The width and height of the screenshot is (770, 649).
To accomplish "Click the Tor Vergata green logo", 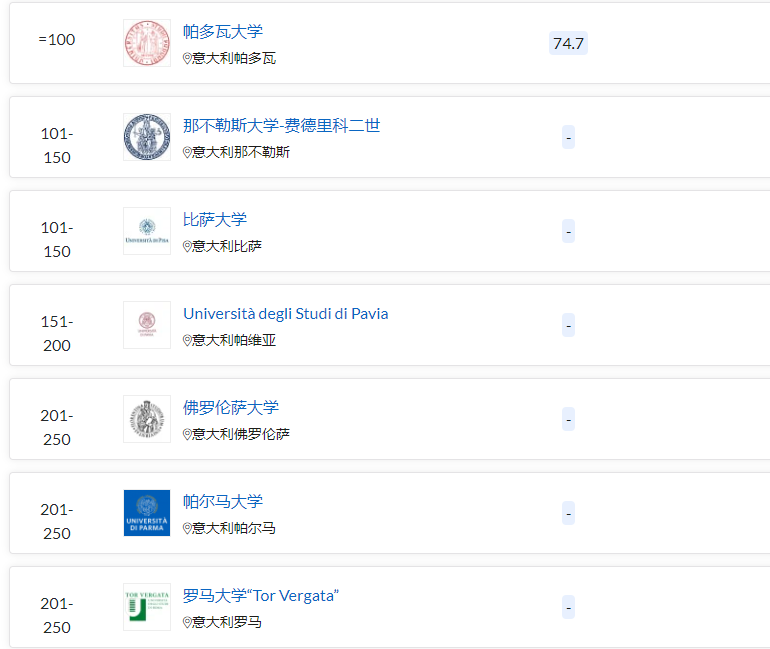I will 147,607.
